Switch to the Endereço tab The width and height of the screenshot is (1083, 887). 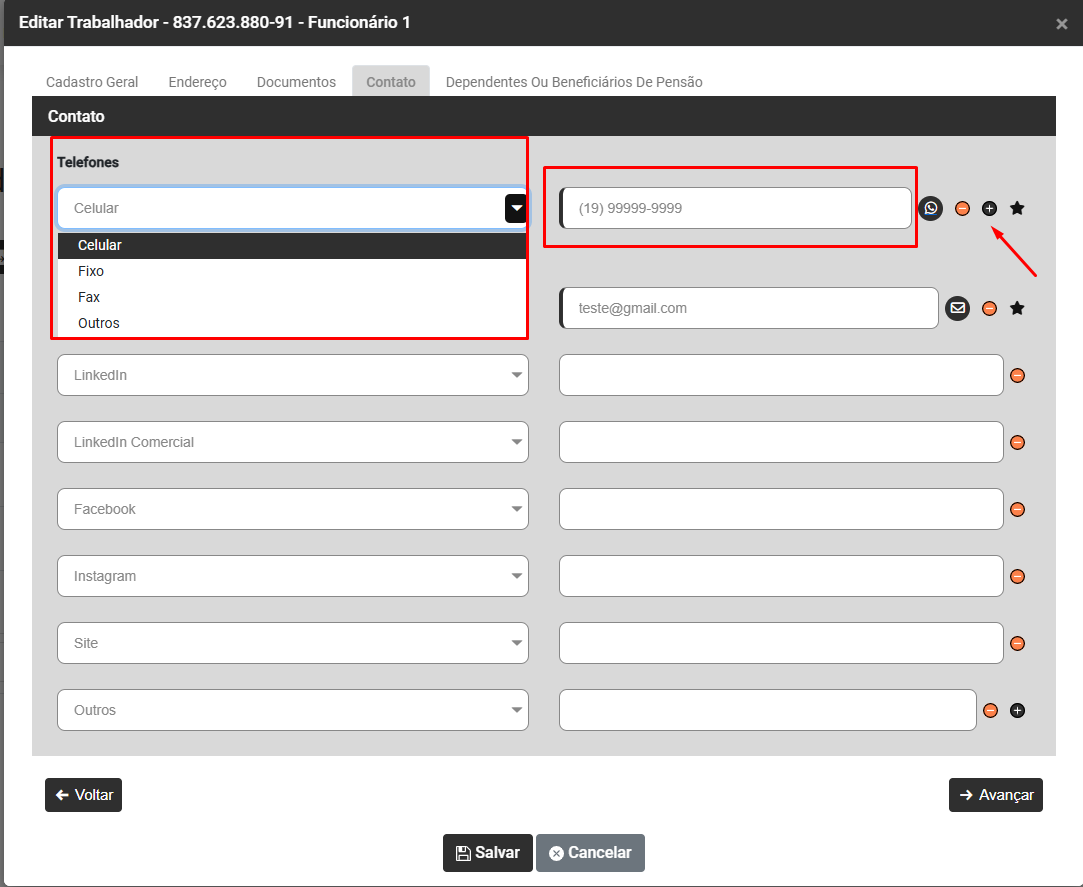[x=197, y=82]
